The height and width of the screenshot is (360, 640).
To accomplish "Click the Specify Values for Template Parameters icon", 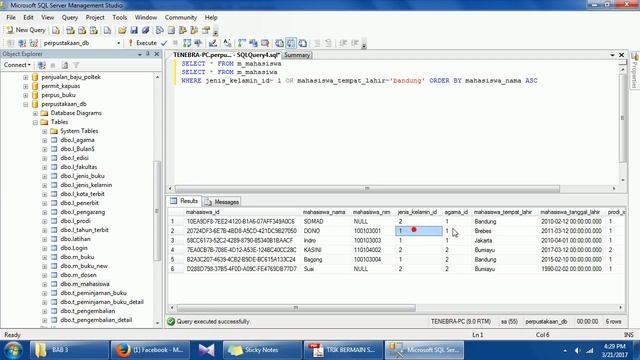I will click(227, 43).
